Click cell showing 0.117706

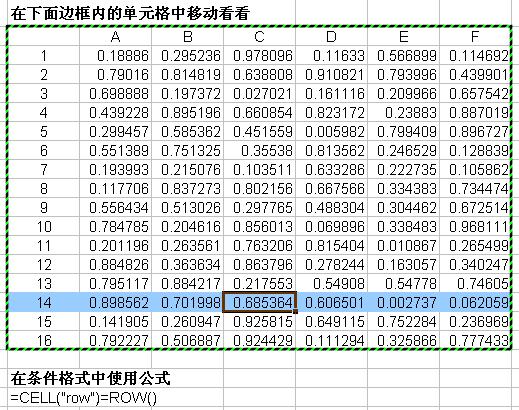116,188
